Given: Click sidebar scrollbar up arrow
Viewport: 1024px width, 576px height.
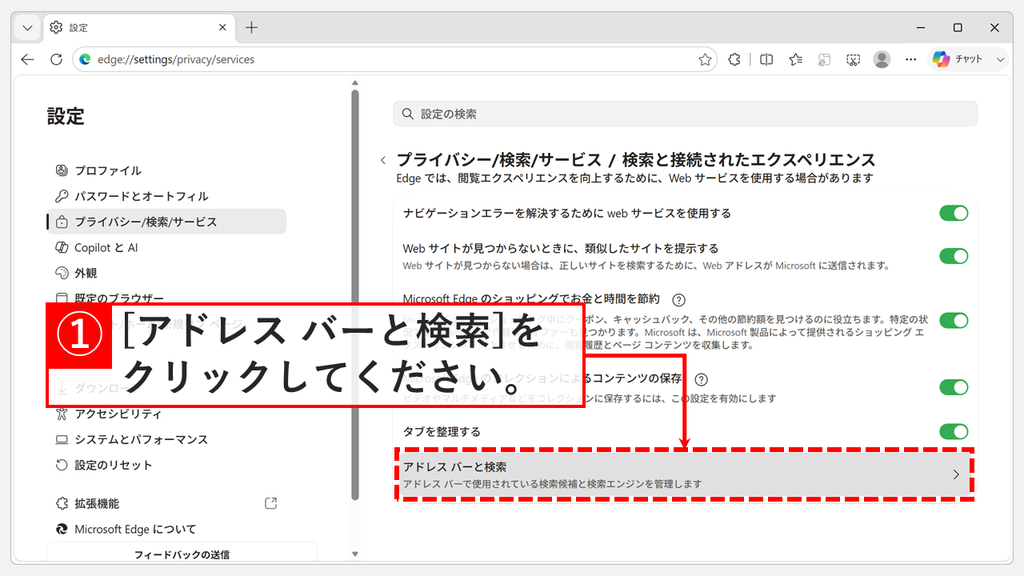Looking at the screenshot, I should click(355, 83).
